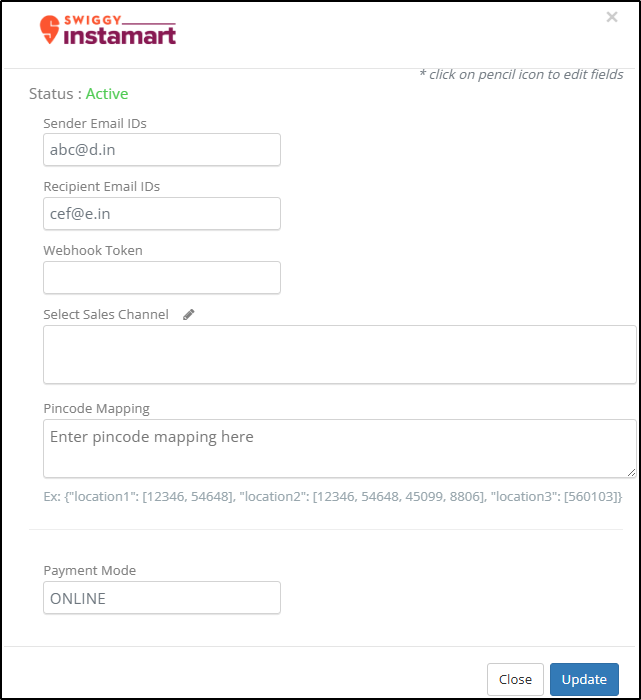This screenshot has width=641, height=700.
Task: Close the dialog using the X icon
Action: (x=612, y=17)
